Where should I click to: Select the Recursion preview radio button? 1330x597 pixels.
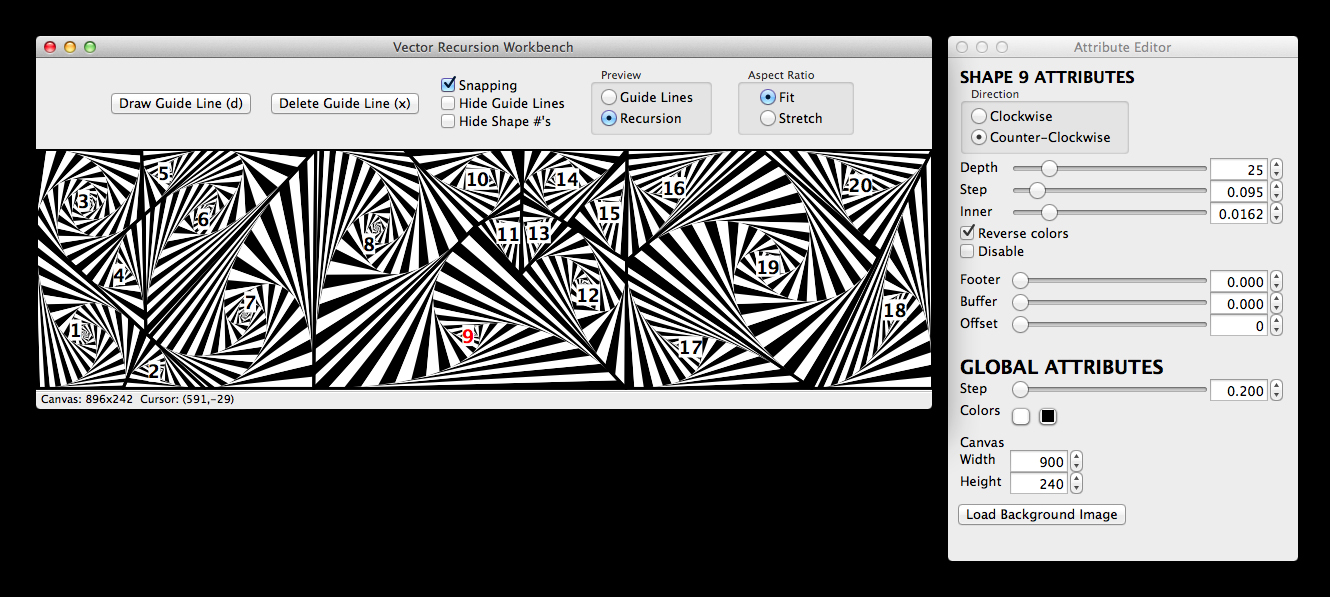point(609,118)
